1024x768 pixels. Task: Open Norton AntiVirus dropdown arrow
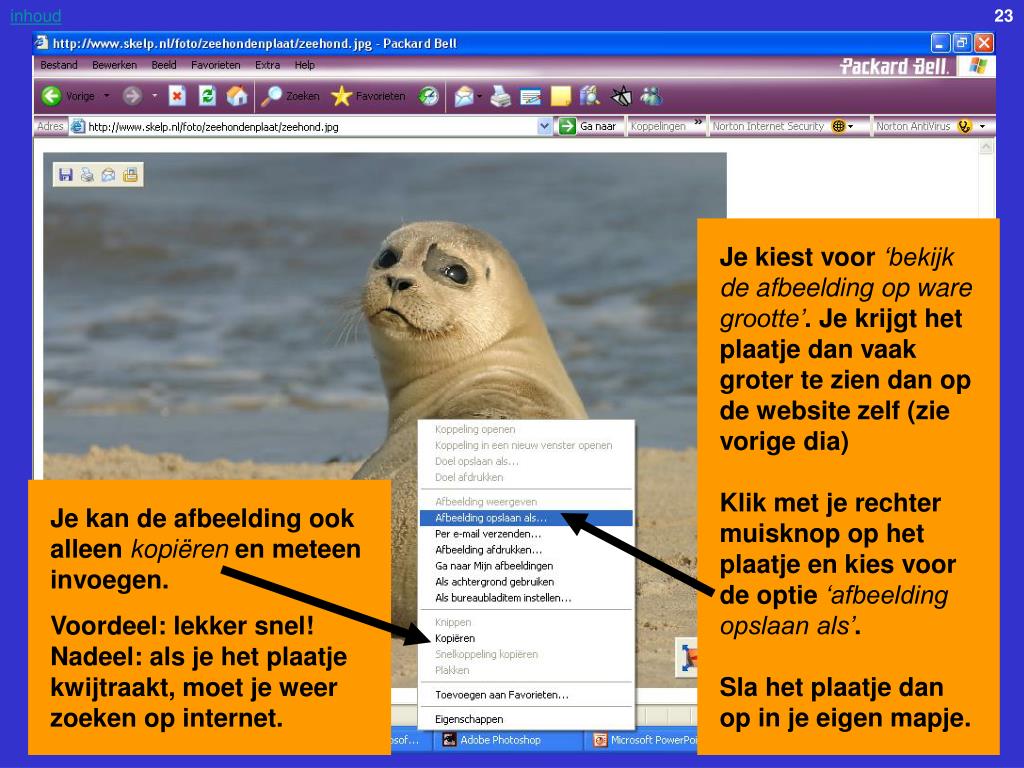pos(982,126)
